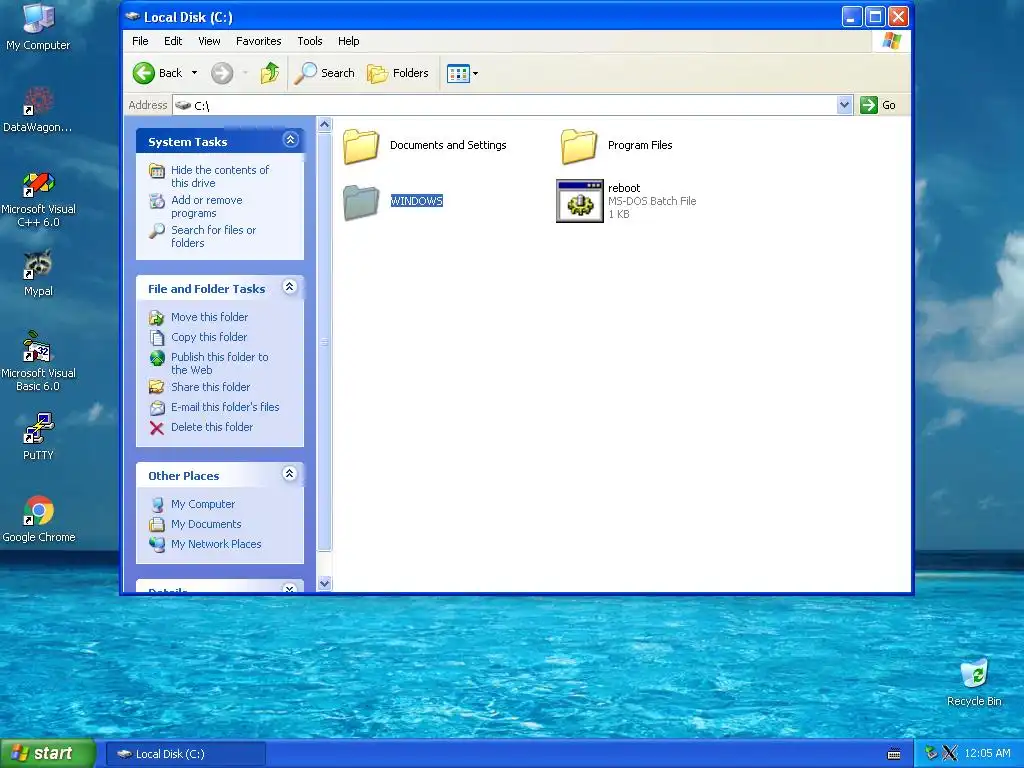Click the Move this folder icon
This screenshot has width=1024, height=768.
(157, 317)
